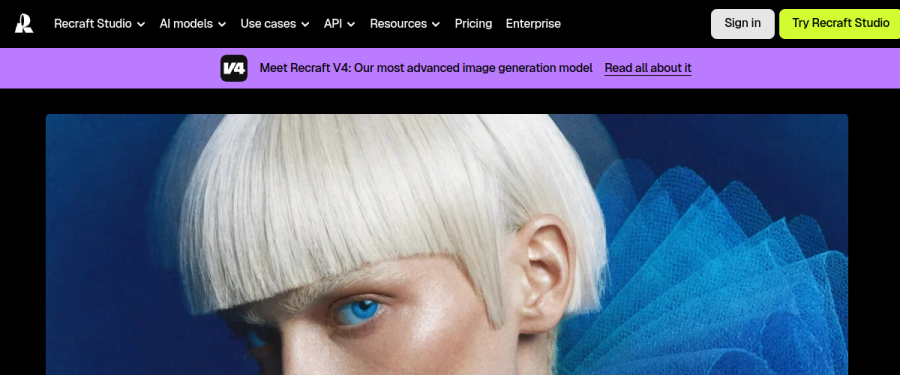
Task: Go to the Enterprise page
Action: (533, 24)
